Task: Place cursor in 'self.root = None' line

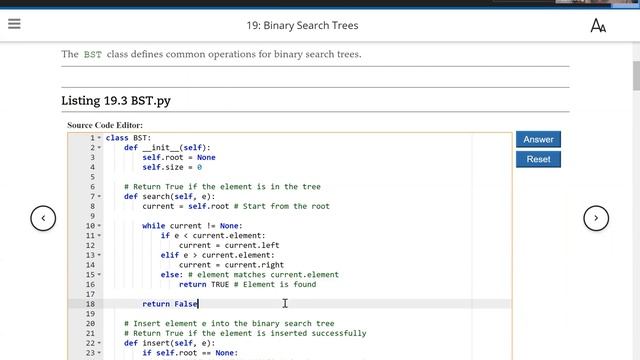Action: point(179,158)
